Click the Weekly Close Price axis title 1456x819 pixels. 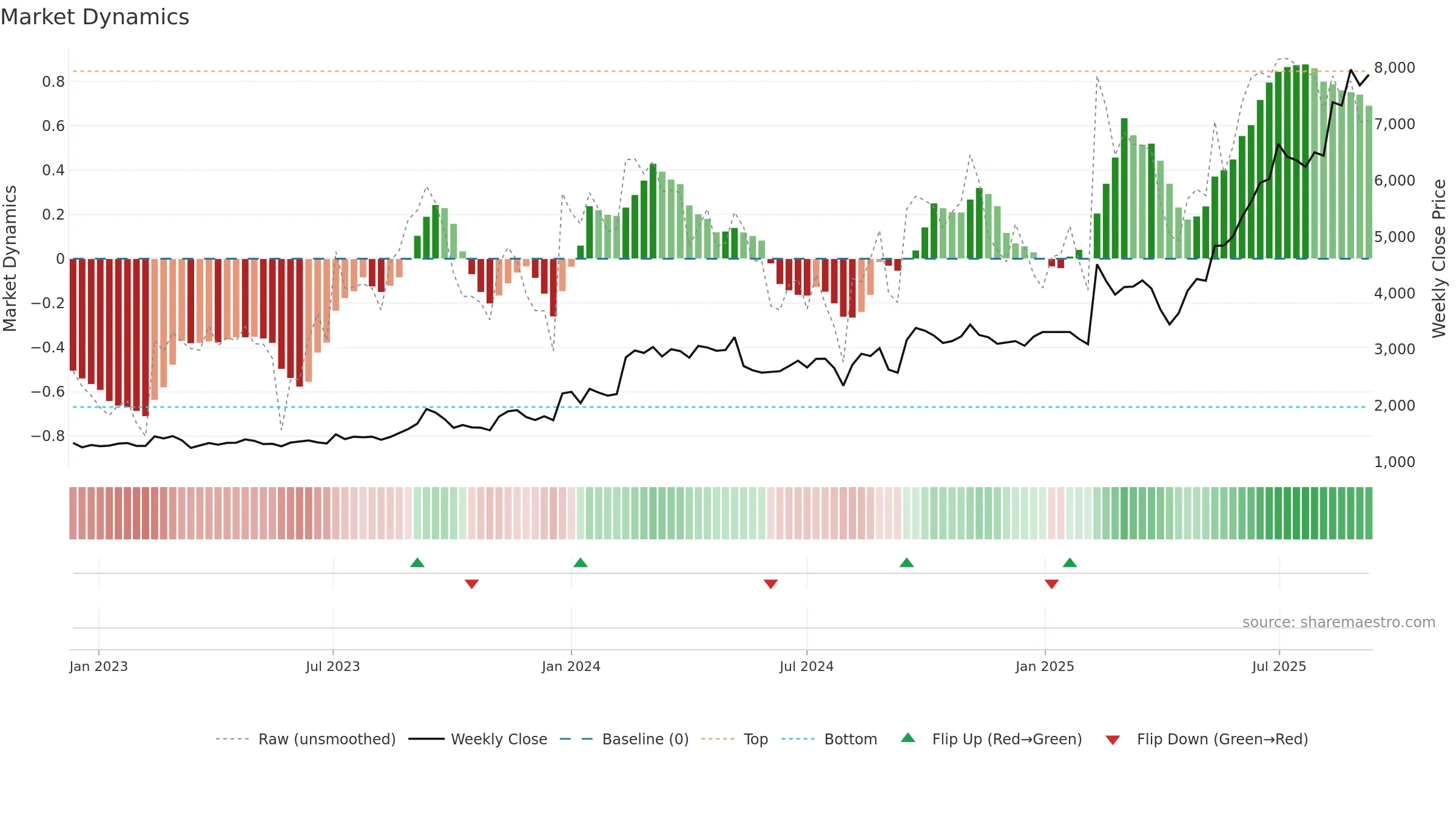click(x=1439, y=258)
